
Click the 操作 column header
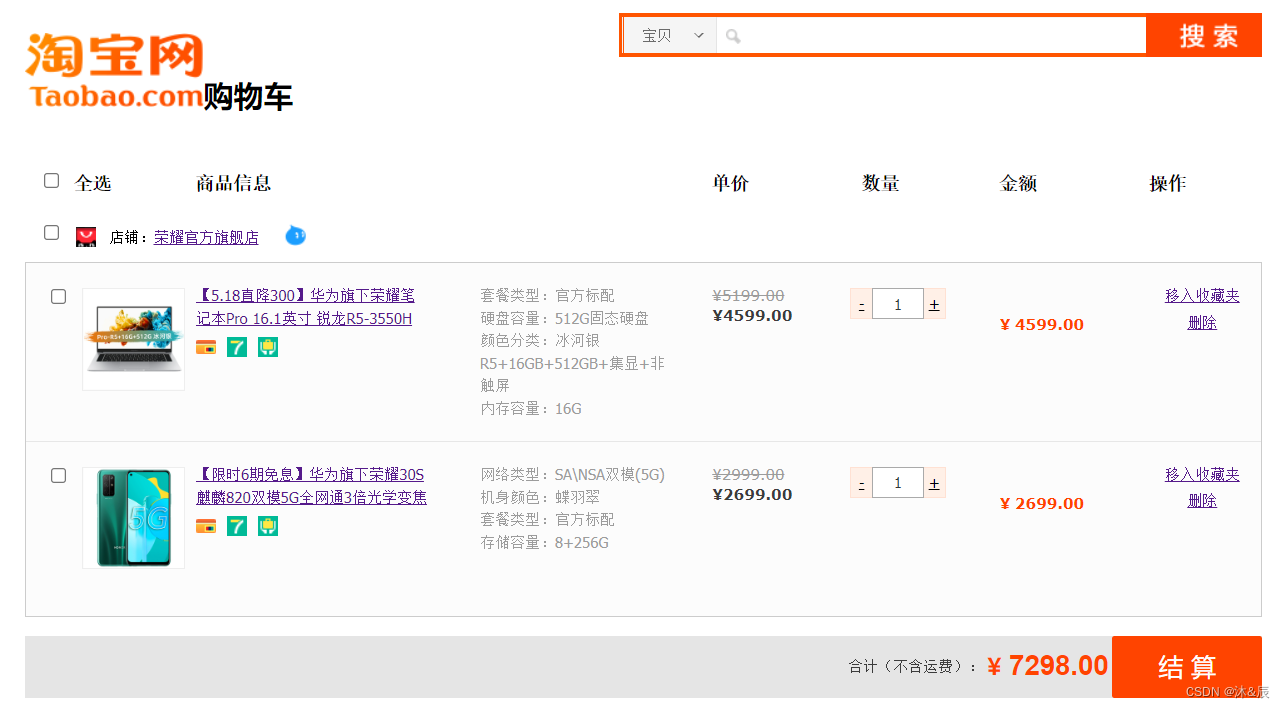pos(1167,183)
